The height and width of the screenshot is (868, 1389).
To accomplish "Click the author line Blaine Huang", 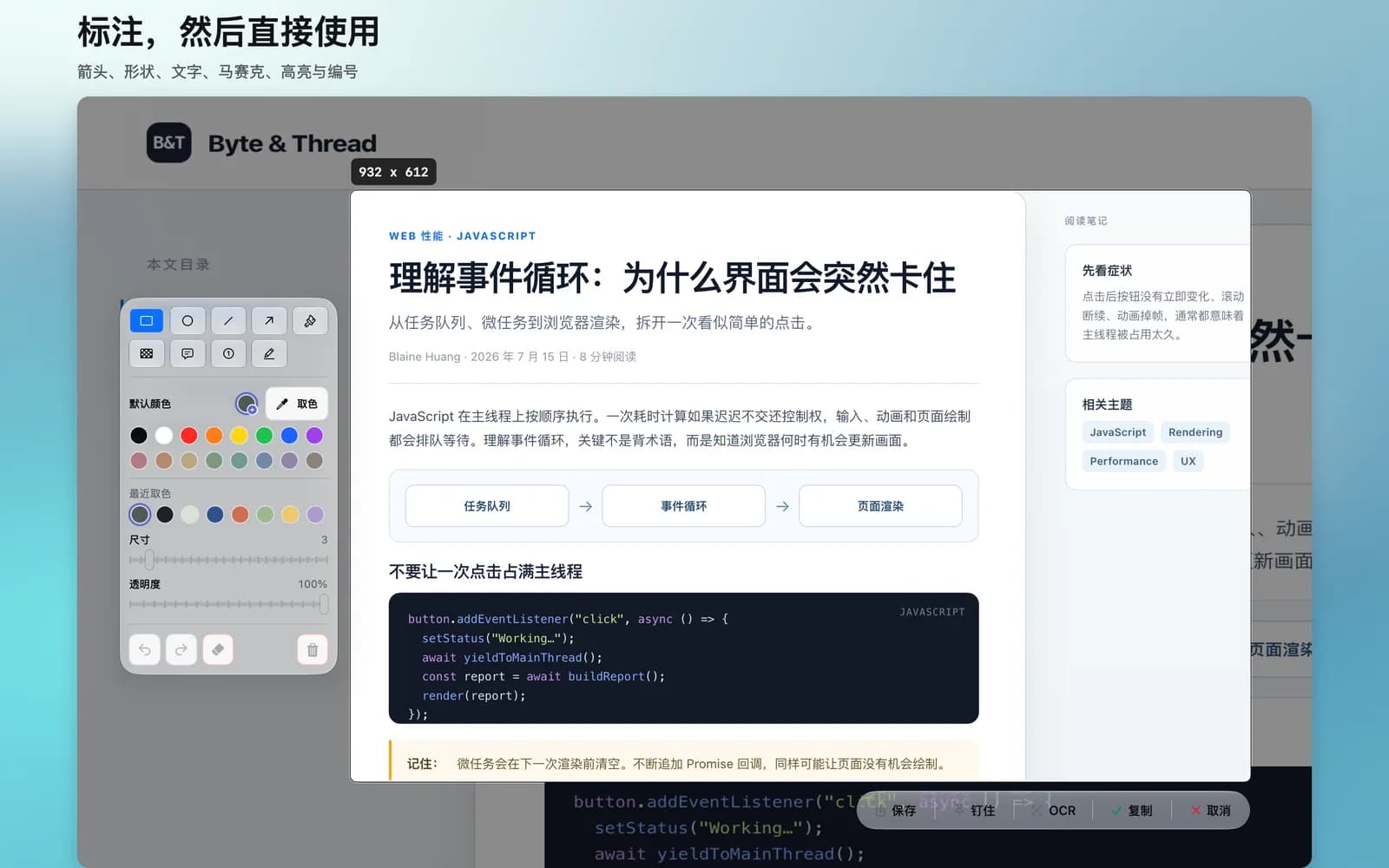I will click(512, 357).
